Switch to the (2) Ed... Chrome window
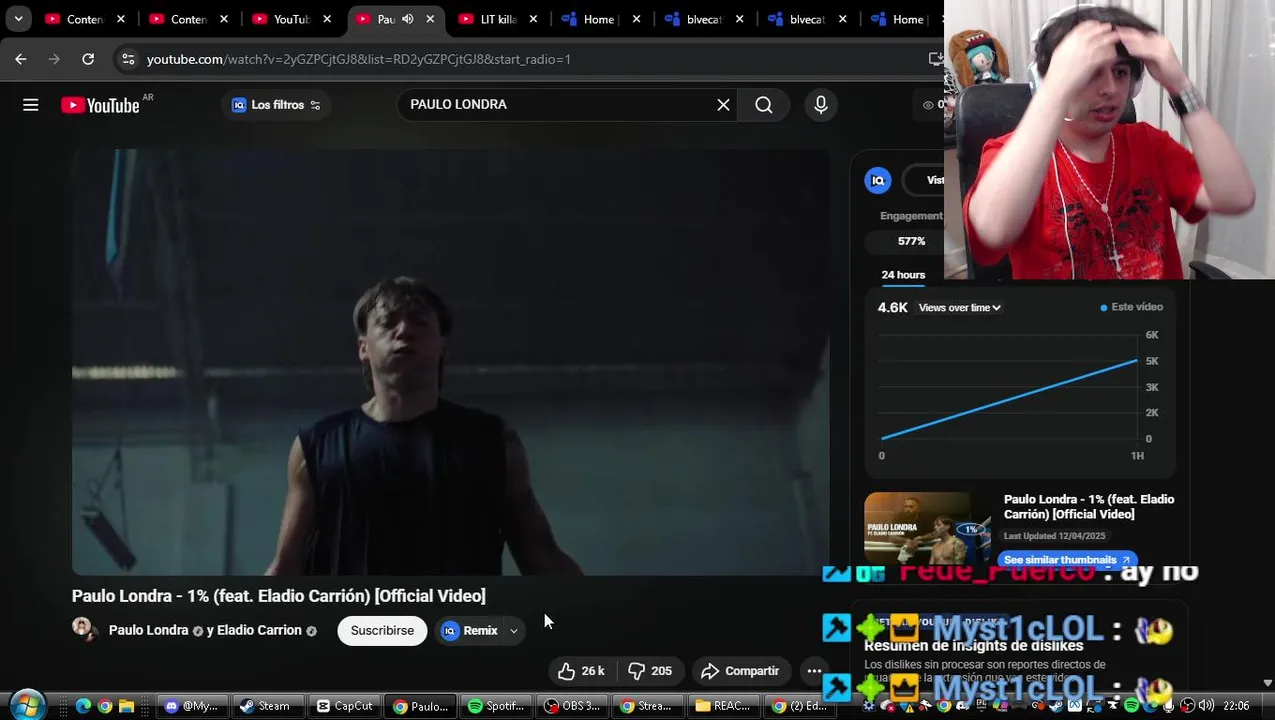This screenshot has width=1275, height=720. [799, 706]
